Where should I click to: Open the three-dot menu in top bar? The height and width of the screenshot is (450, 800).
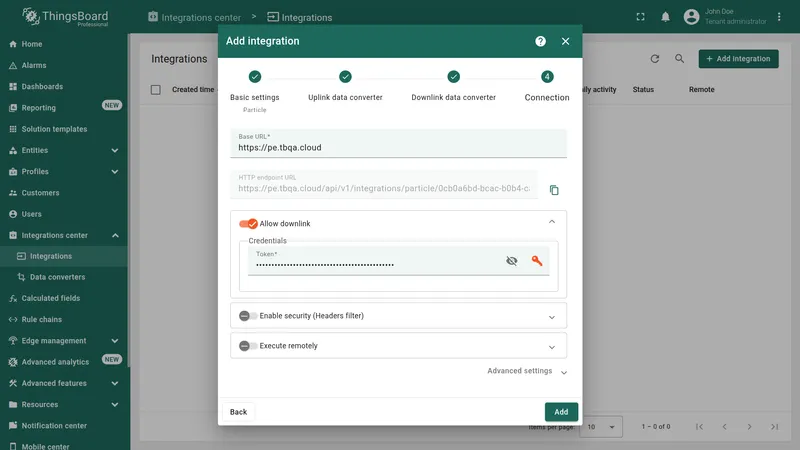pos(779,17)
